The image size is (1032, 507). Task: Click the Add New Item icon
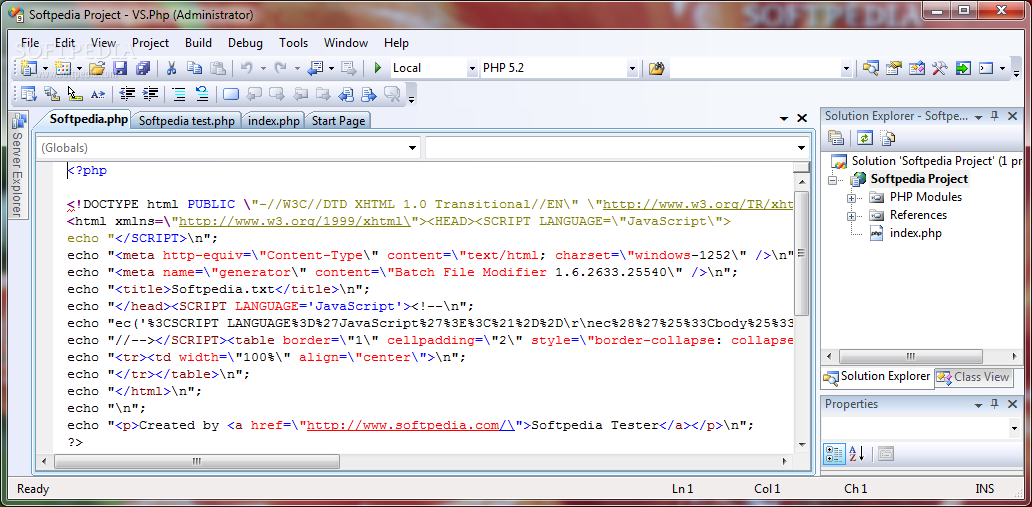[x=63, y=68]
